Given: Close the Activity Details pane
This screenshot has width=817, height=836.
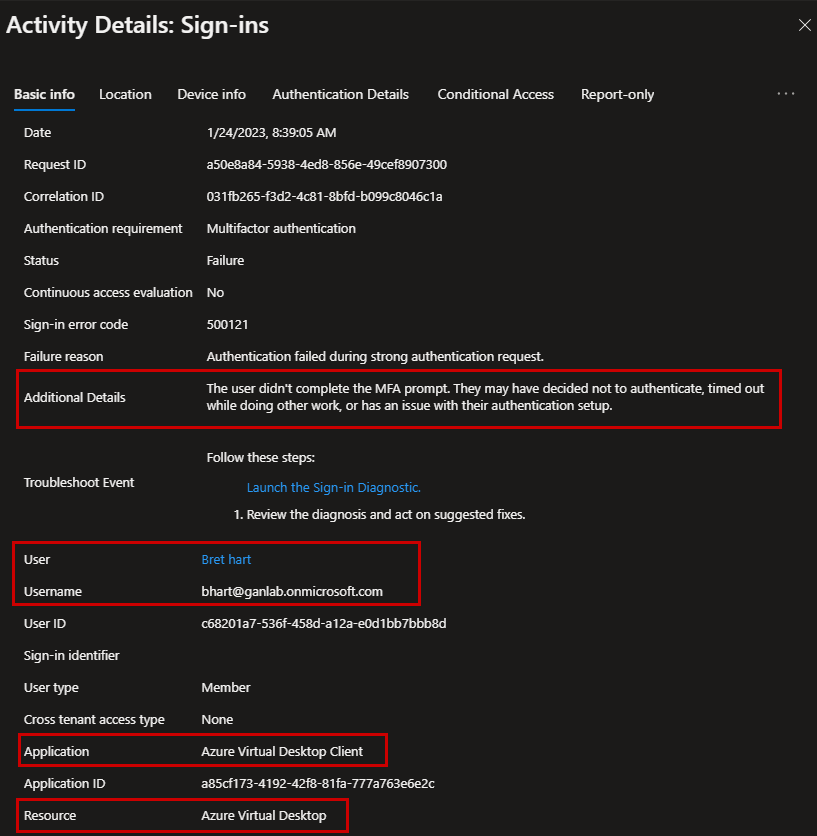Looking at the screenshot, I should [804, 26].
